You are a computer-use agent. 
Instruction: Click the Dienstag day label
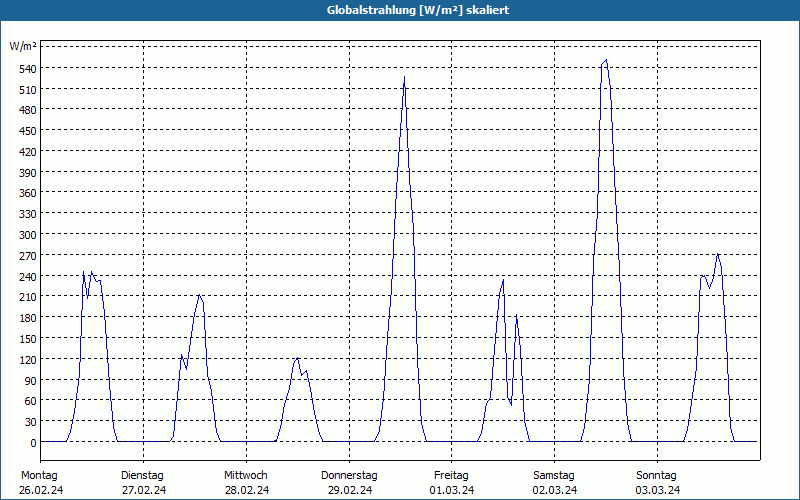(x=142, y=475)
